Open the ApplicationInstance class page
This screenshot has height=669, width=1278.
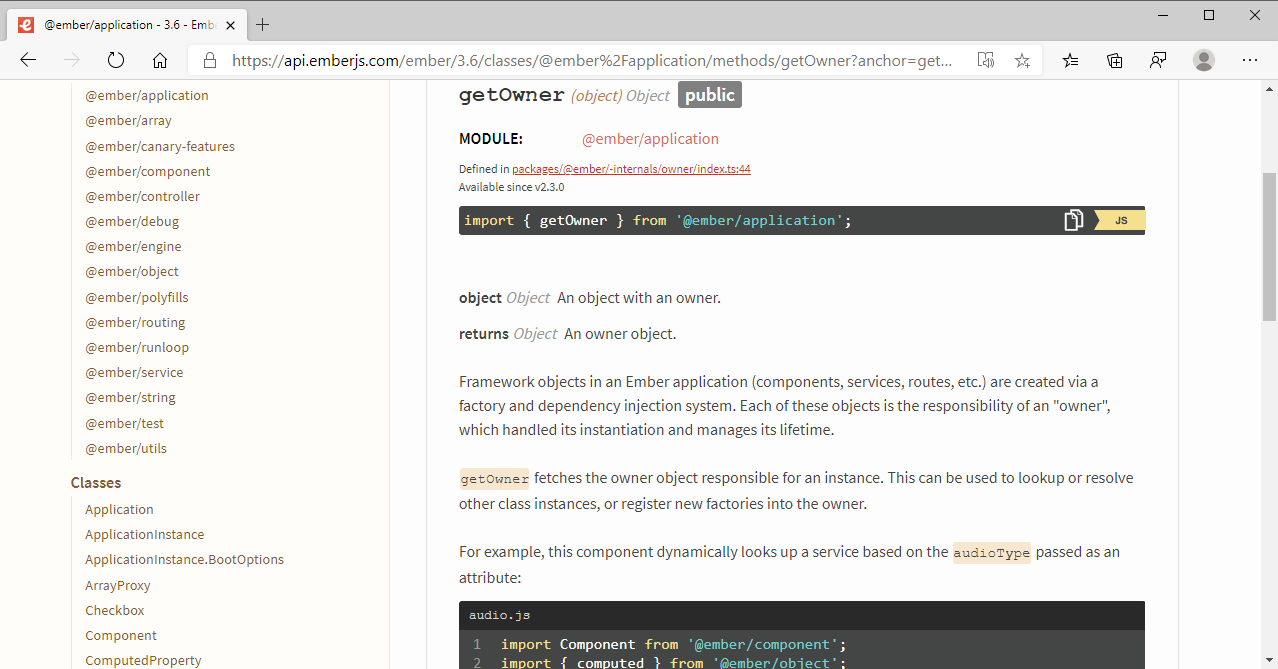click(144, 534)
